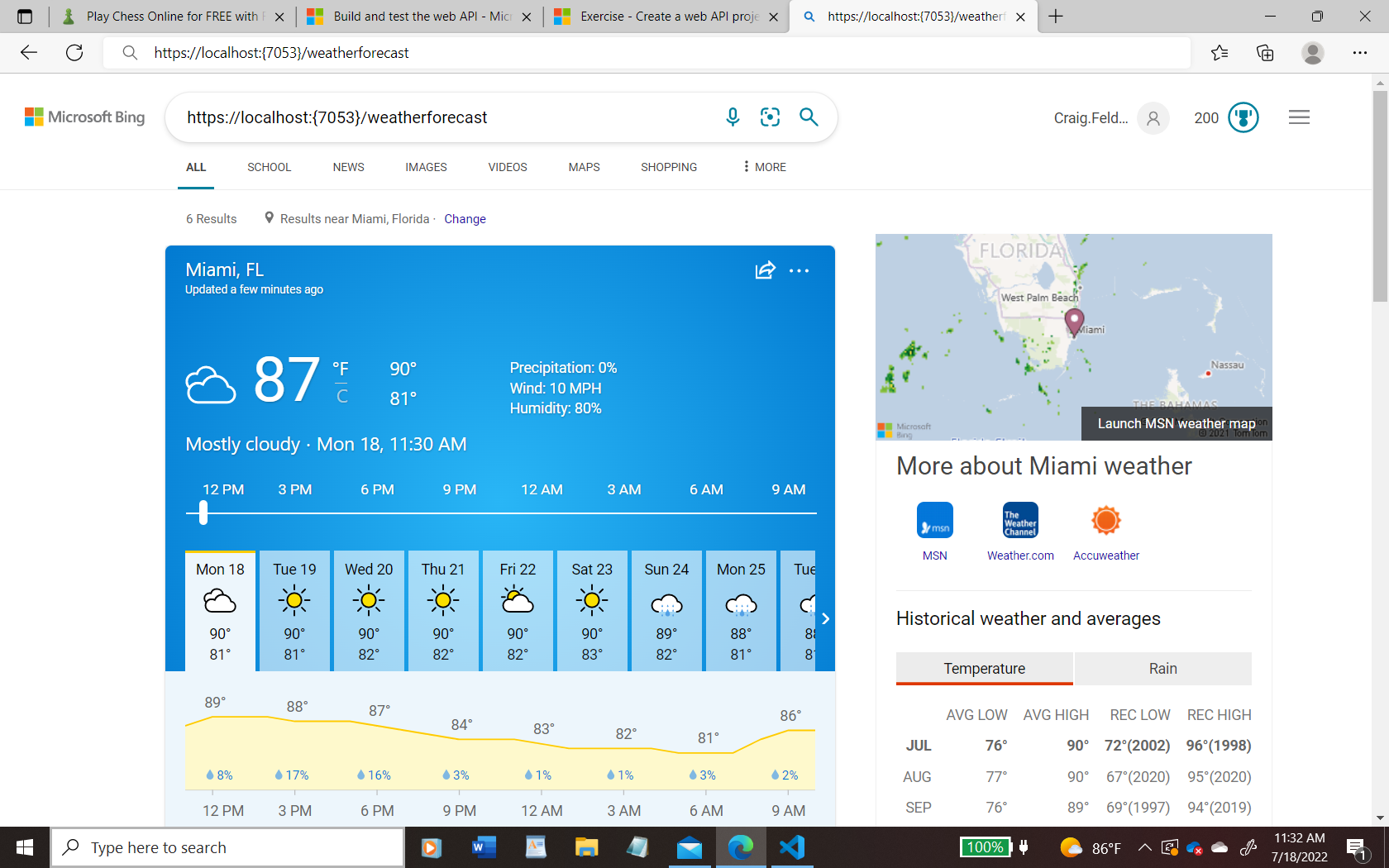Open Accuweather sun icon
Viewport: 1389px width, 868px height.
coord(1106,521)
